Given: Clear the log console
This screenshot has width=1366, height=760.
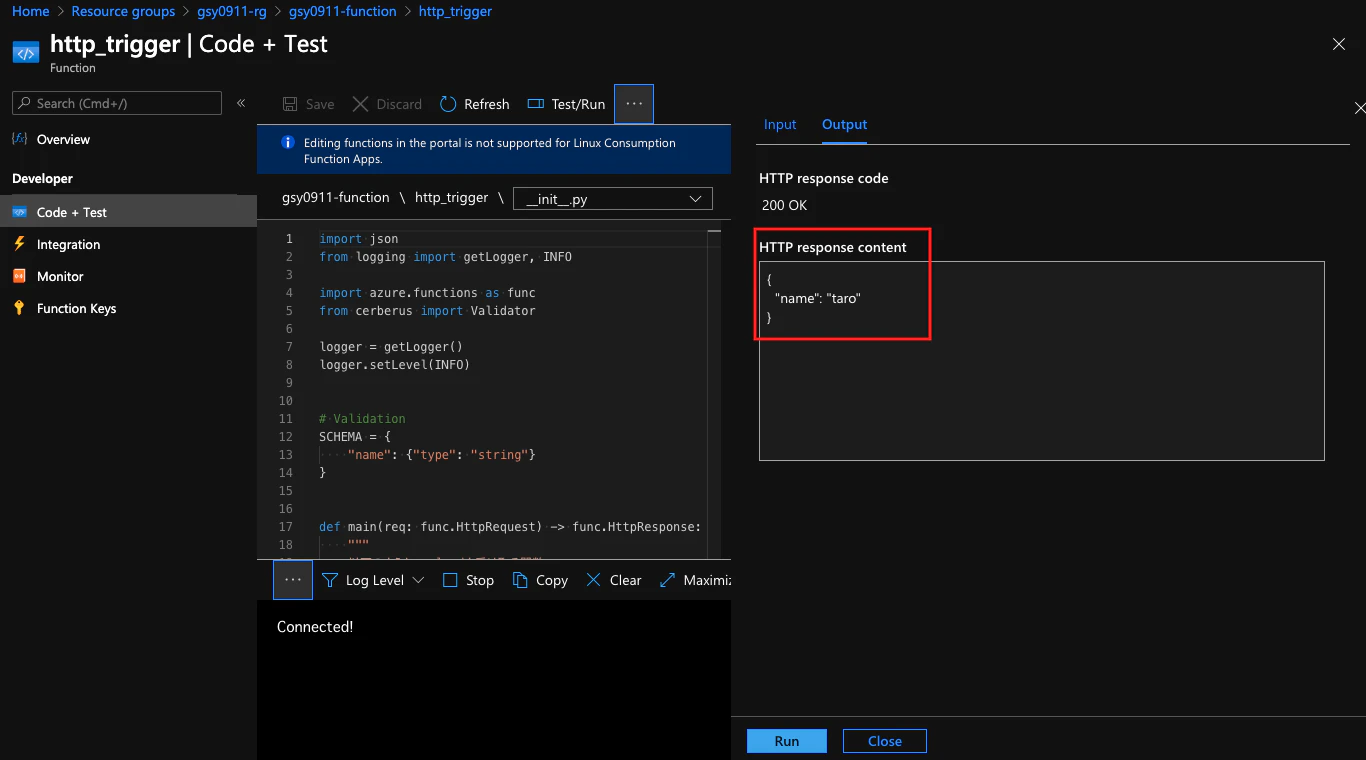Looking at the screenshot, I should click(614, 580).
